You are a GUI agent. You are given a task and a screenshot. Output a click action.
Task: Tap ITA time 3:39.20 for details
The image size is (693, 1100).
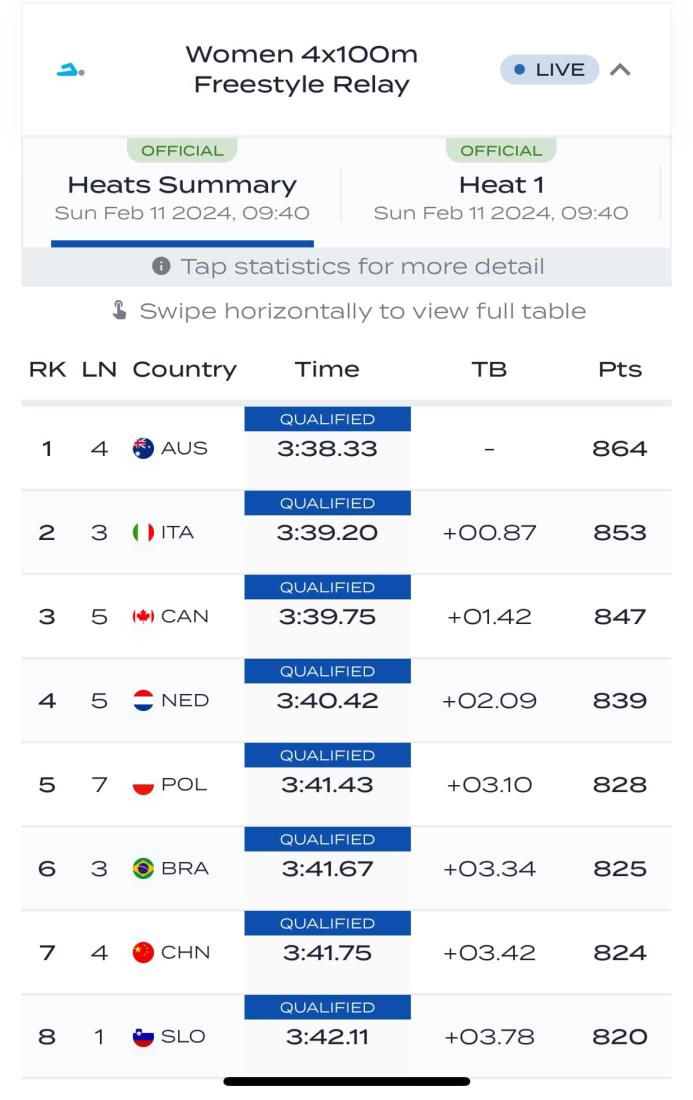tap(327, 532)
